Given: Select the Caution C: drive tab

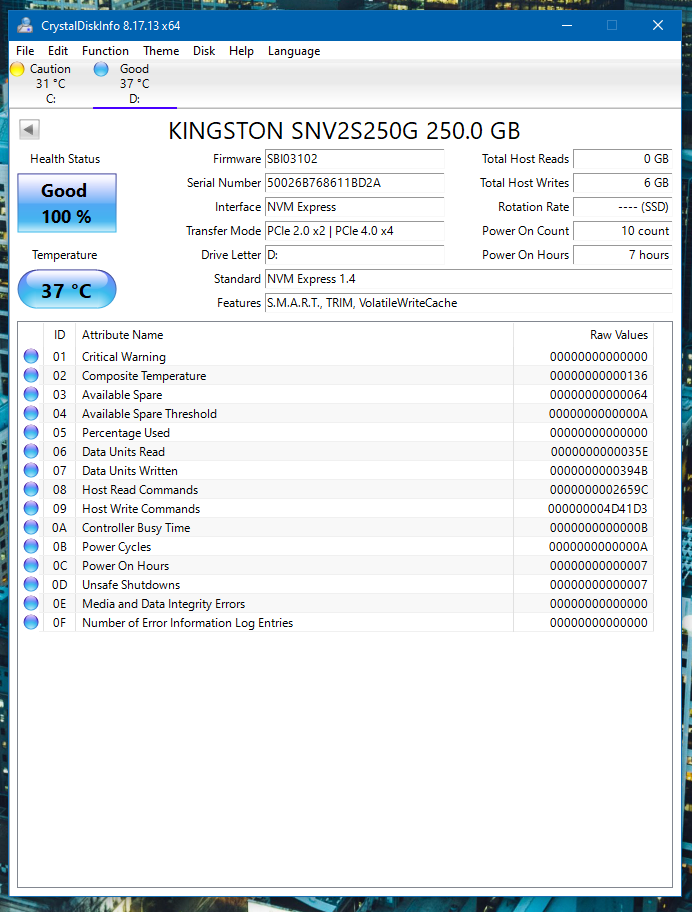Looking at the screenshot, I should (x=50, y=84).
